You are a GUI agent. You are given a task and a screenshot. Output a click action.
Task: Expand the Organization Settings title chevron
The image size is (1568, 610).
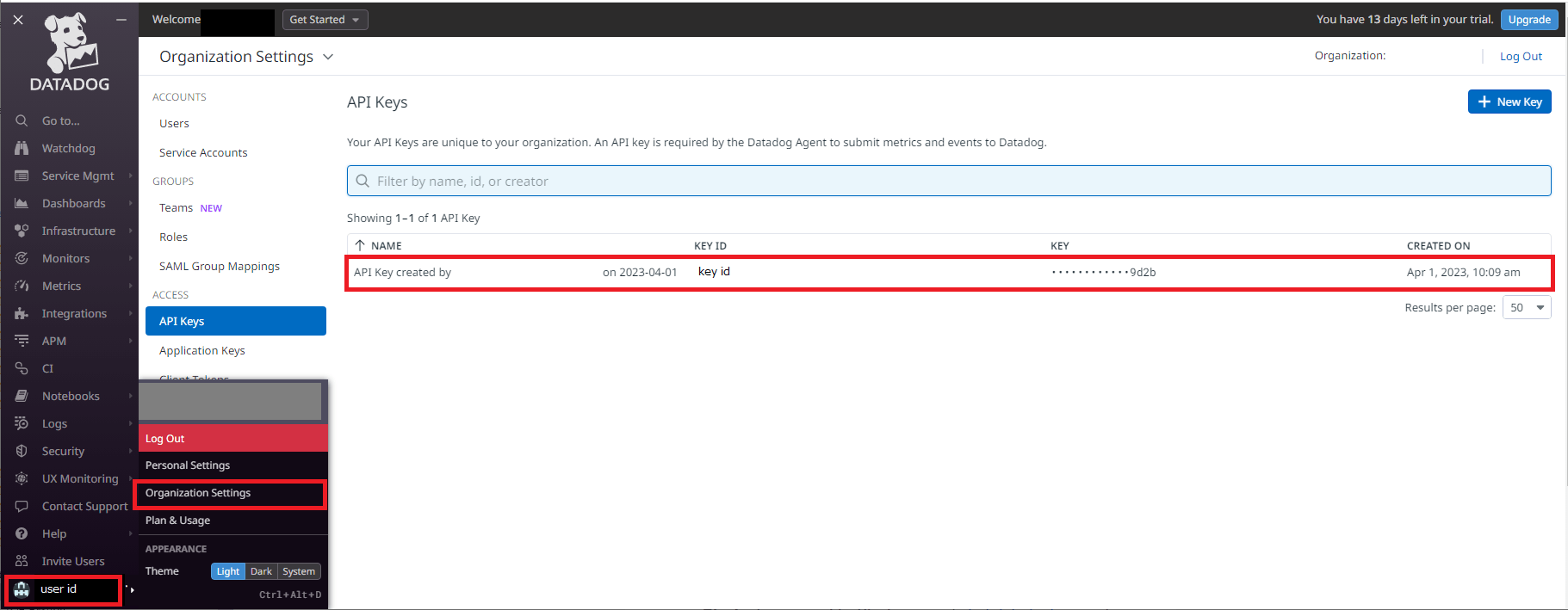pyautogui.click(x=328, y=57)
